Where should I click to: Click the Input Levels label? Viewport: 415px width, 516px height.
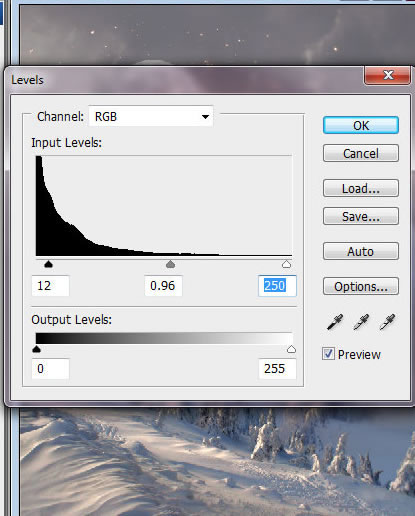66,143
